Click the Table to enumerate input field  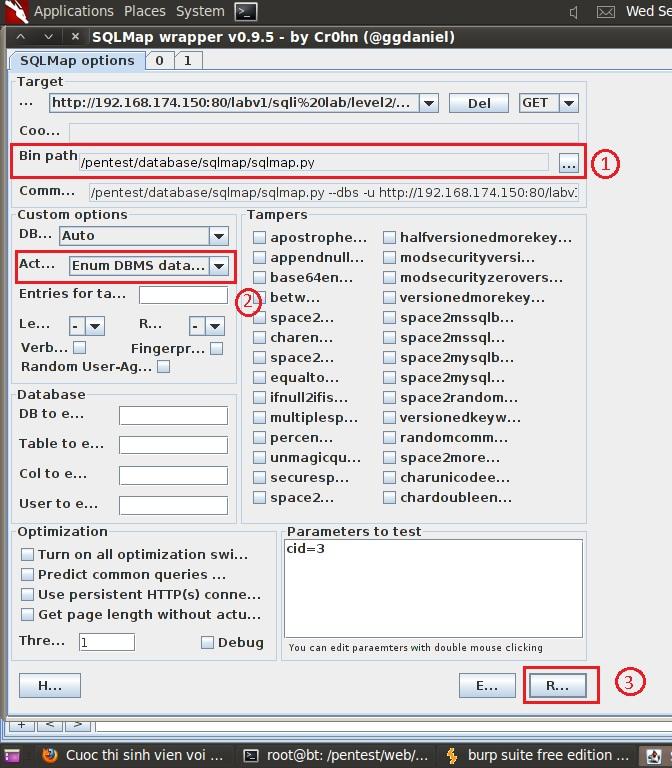click(173, 445)
